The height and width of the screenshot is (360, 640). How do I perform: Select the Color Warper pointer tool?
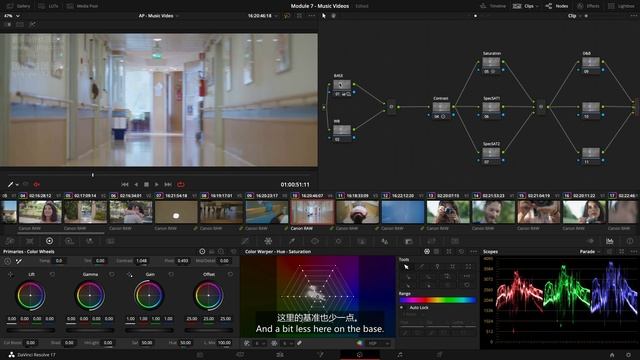click(x=406, y=267)
